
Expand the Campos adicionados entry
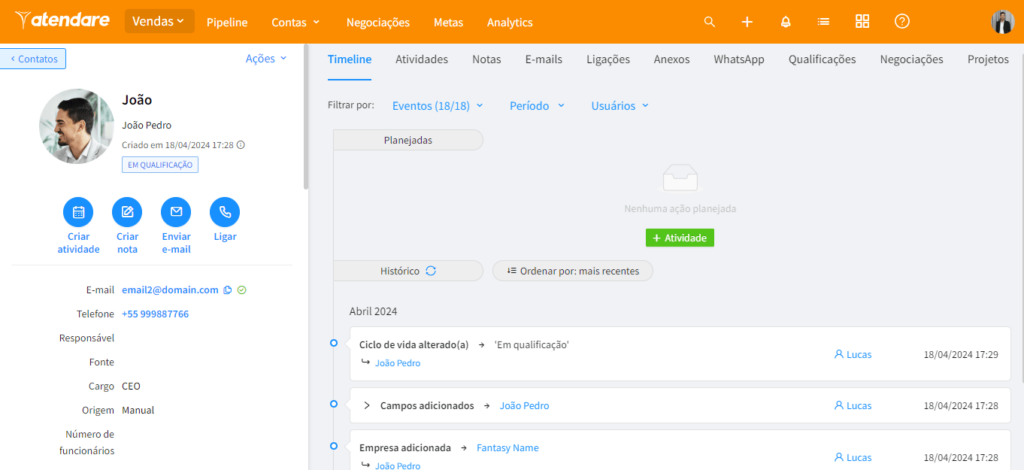click(x=367, y=405)
